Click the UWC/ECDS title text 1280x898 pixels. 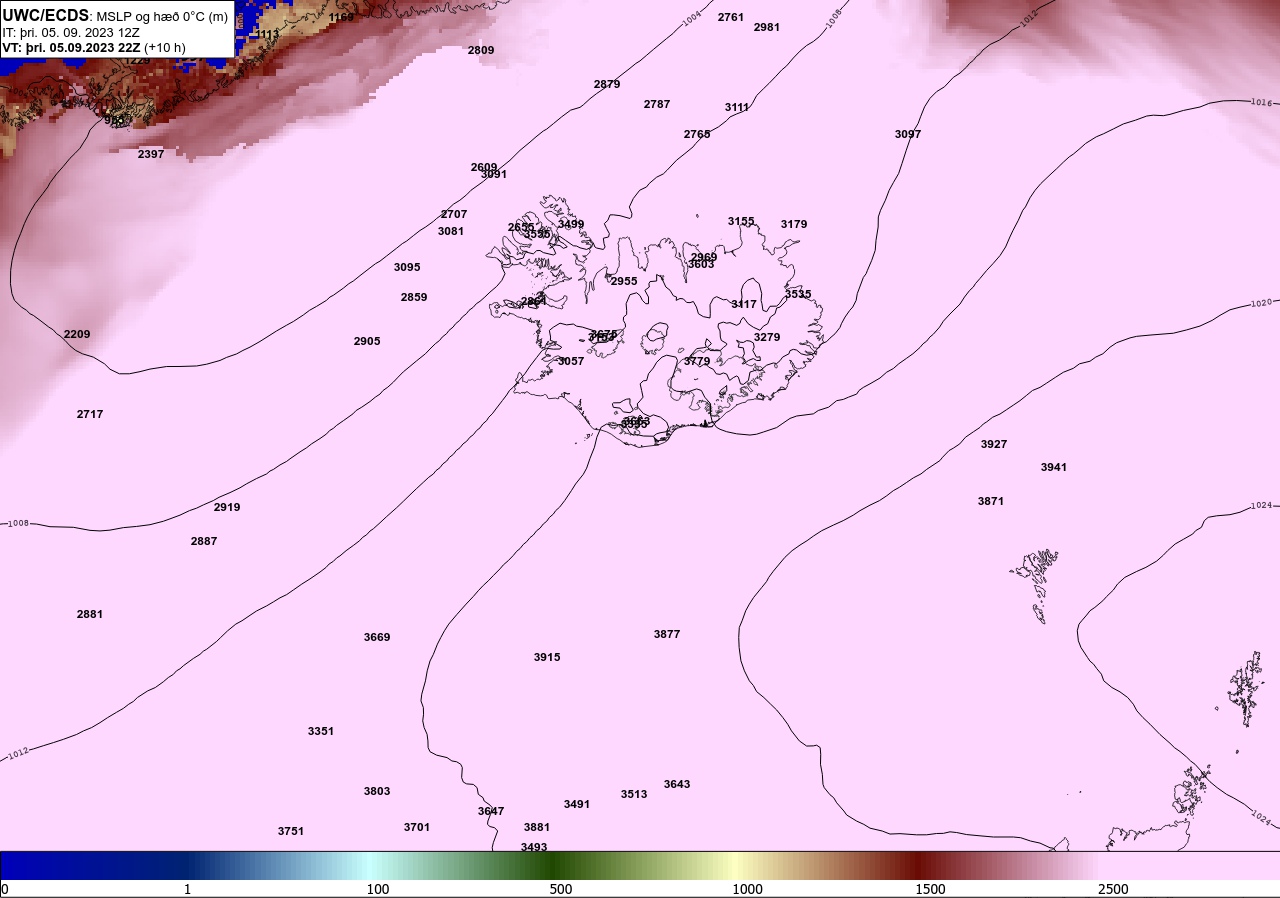tap(46, 16)
